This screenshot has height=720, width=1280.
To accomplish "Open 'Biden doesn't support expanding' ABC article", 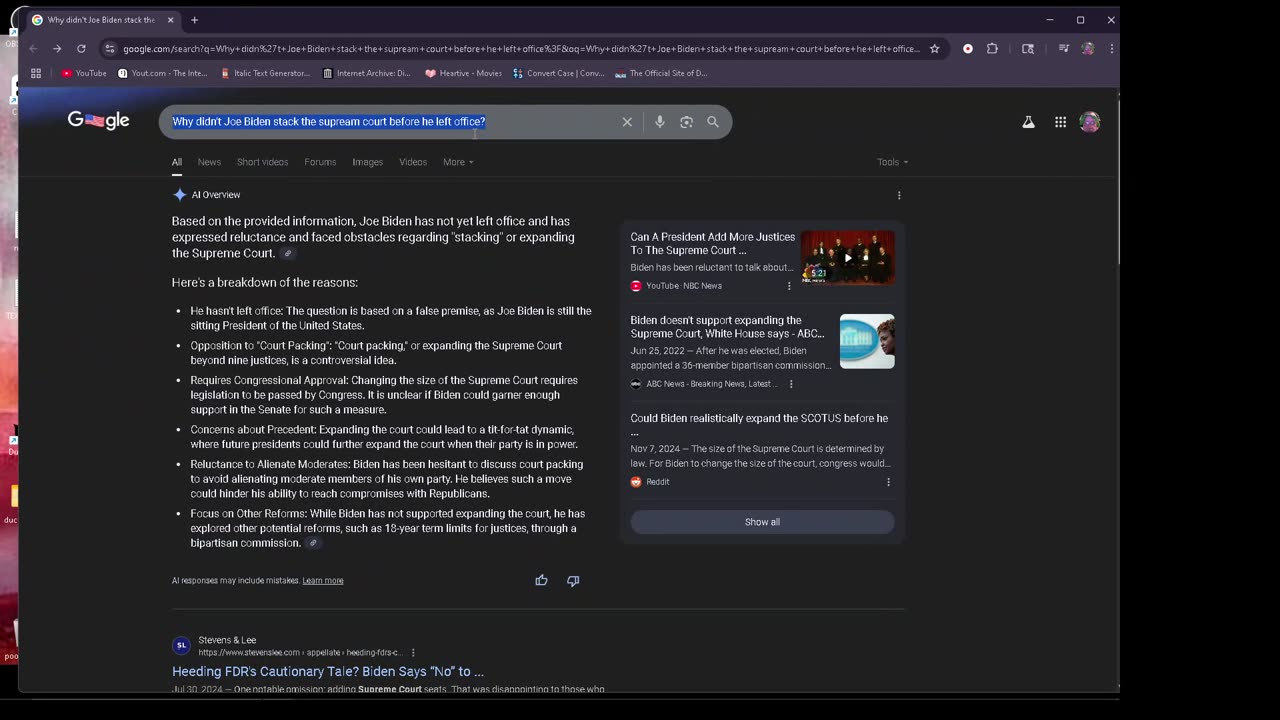I will click(728, 327).
